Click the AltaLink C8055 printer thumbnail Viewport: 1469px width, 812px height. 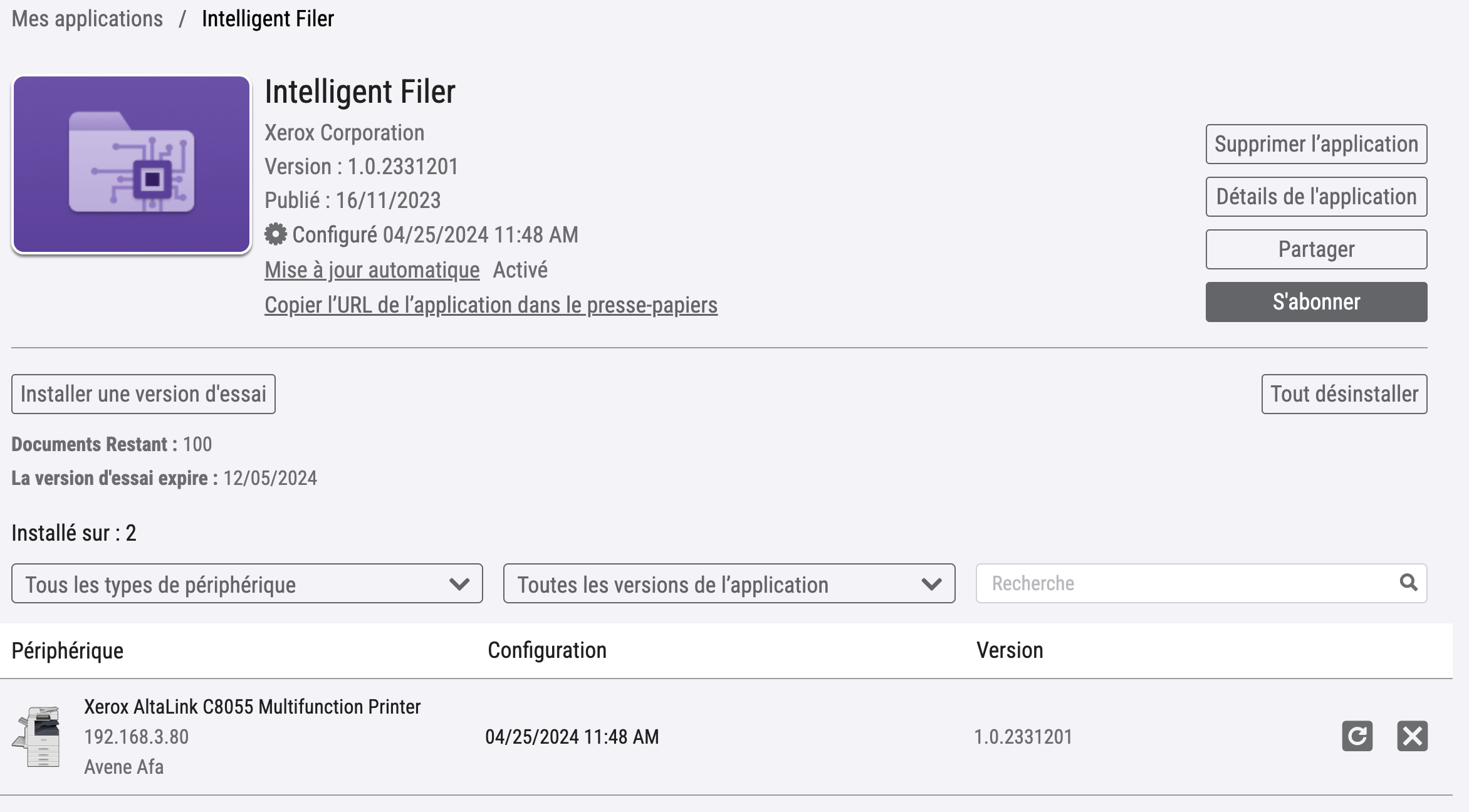coord(37,736)
